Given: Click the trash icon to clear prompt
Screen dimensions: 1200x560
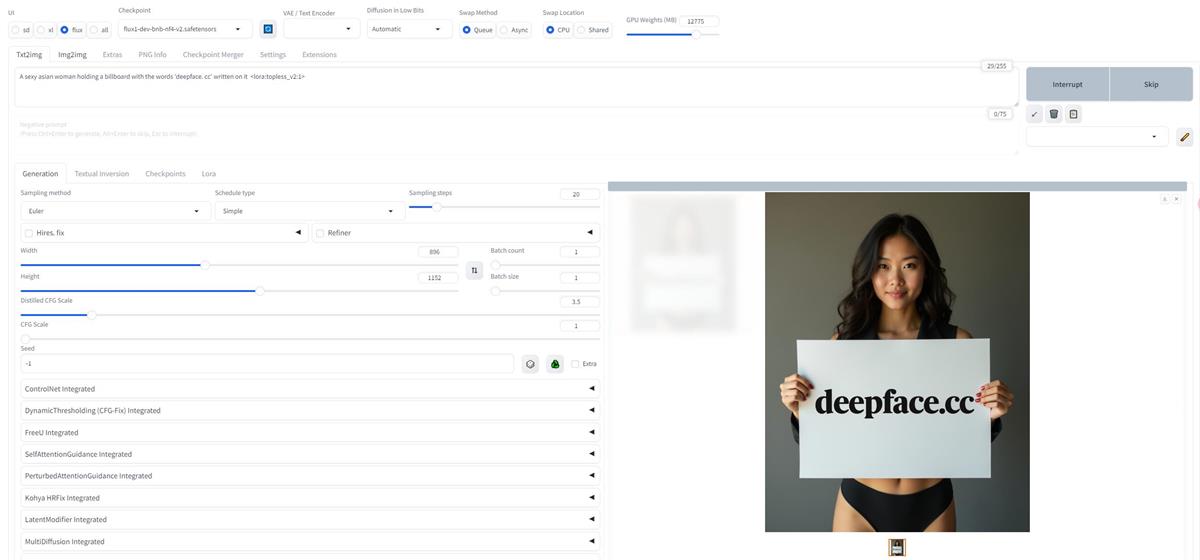Looking at the screenshot, I should pyautogui.click(x=1054, y=114).
